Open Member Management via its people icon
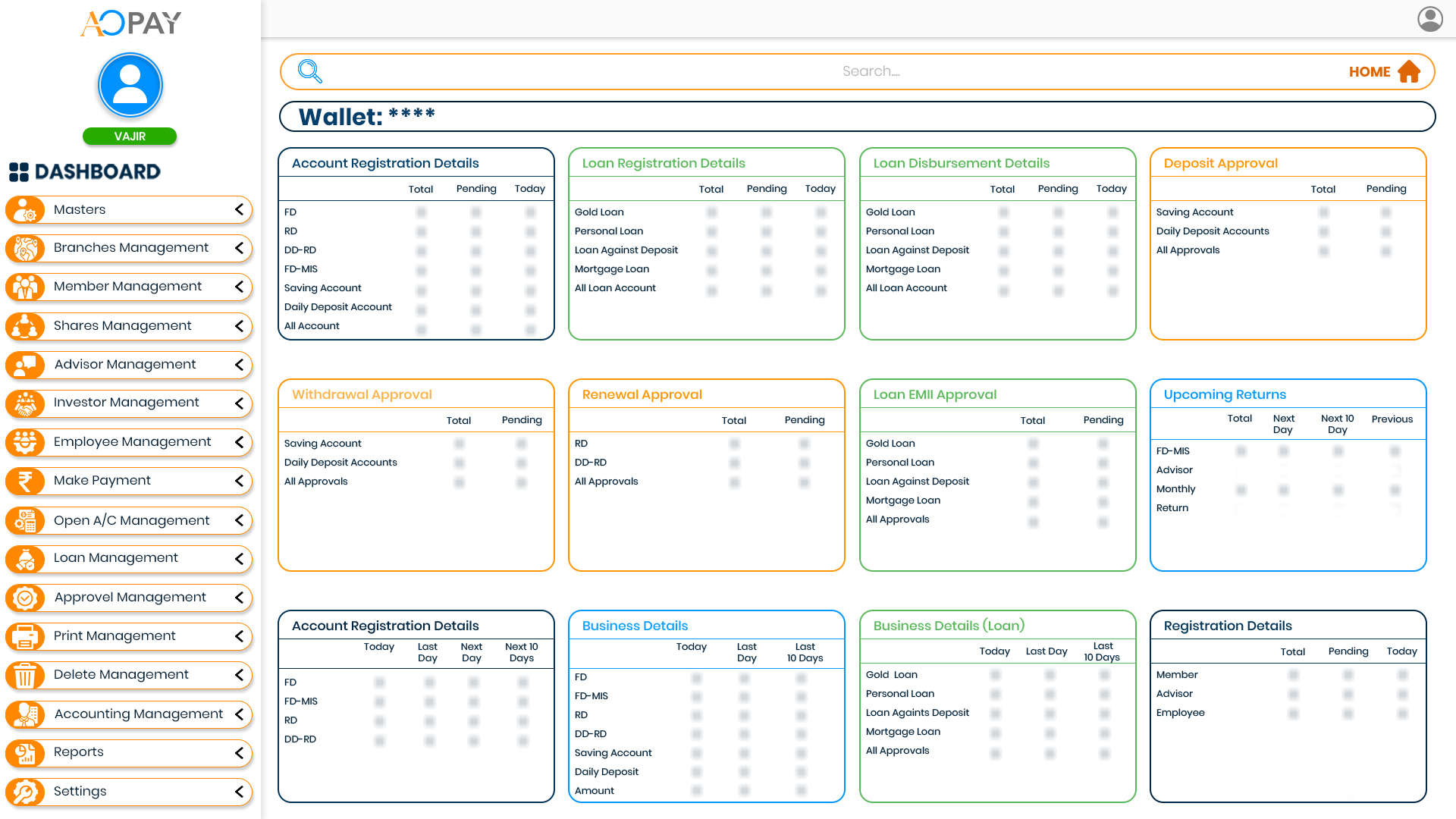Screen dimensions: 1456x819 click(26, 287)
